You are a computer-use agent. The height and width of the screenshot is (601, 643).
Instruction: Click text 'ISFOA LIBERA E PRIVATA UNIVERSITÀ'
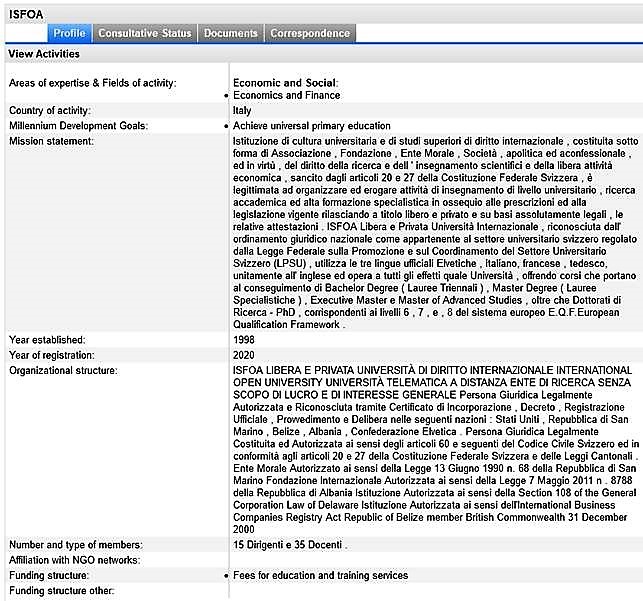point(436,450)
